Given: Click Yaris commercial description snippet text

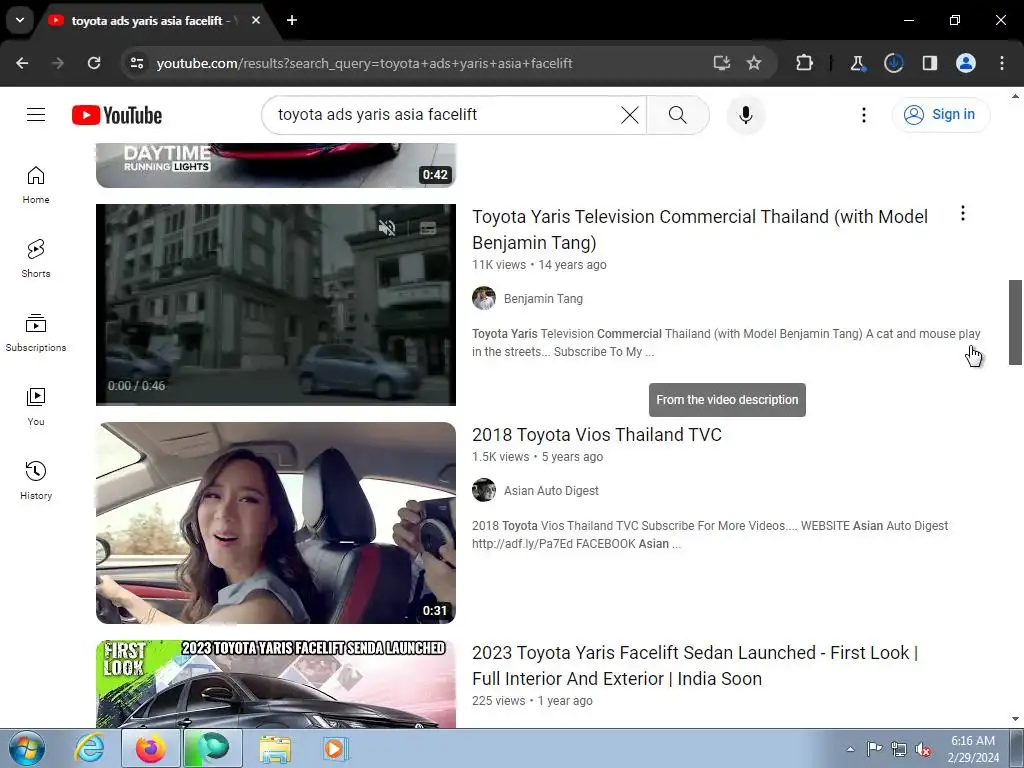Looking at the screenshot, I should [726, 343].
